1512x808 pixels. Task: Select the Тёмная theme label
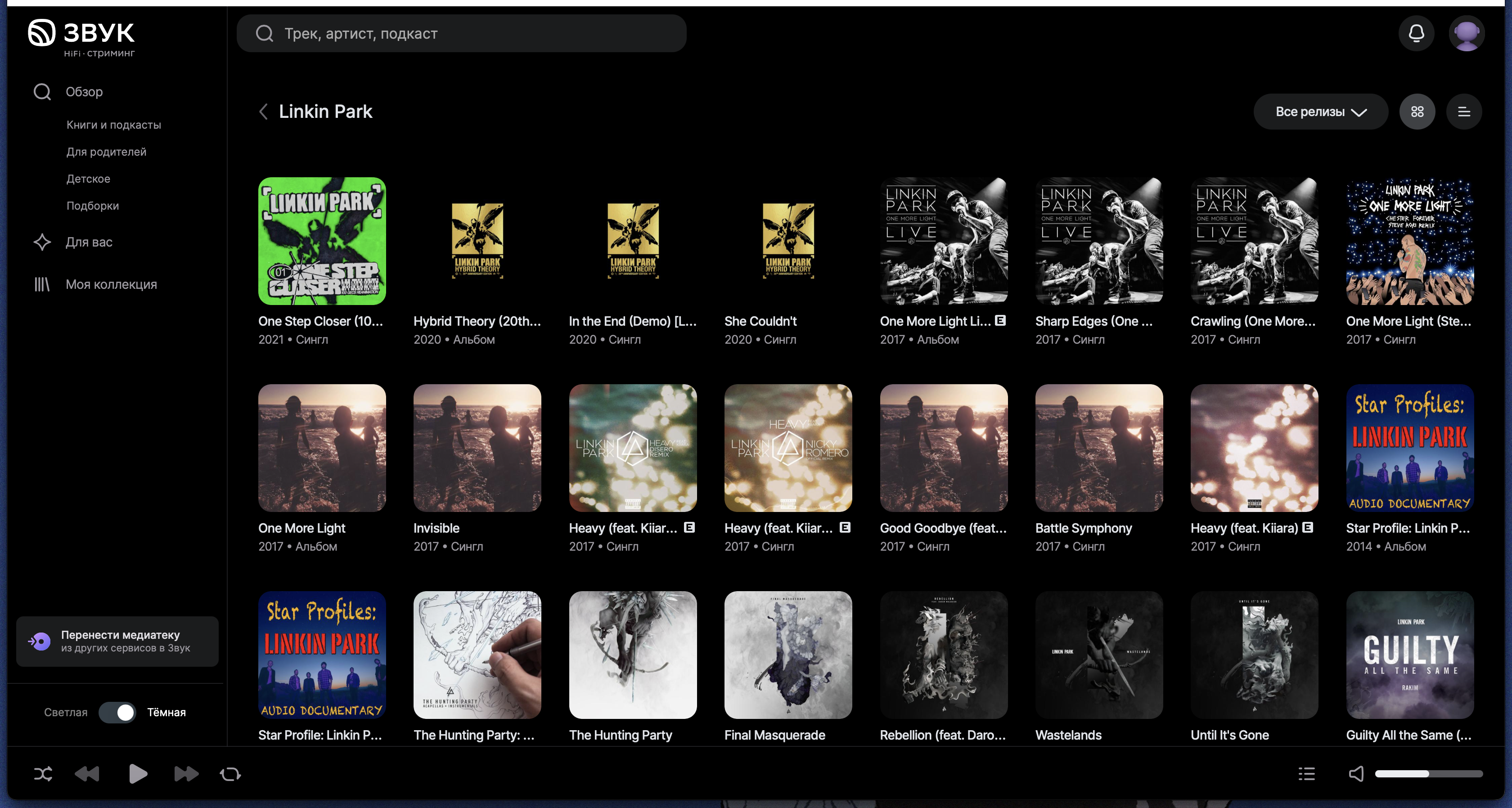coord(166,712)
